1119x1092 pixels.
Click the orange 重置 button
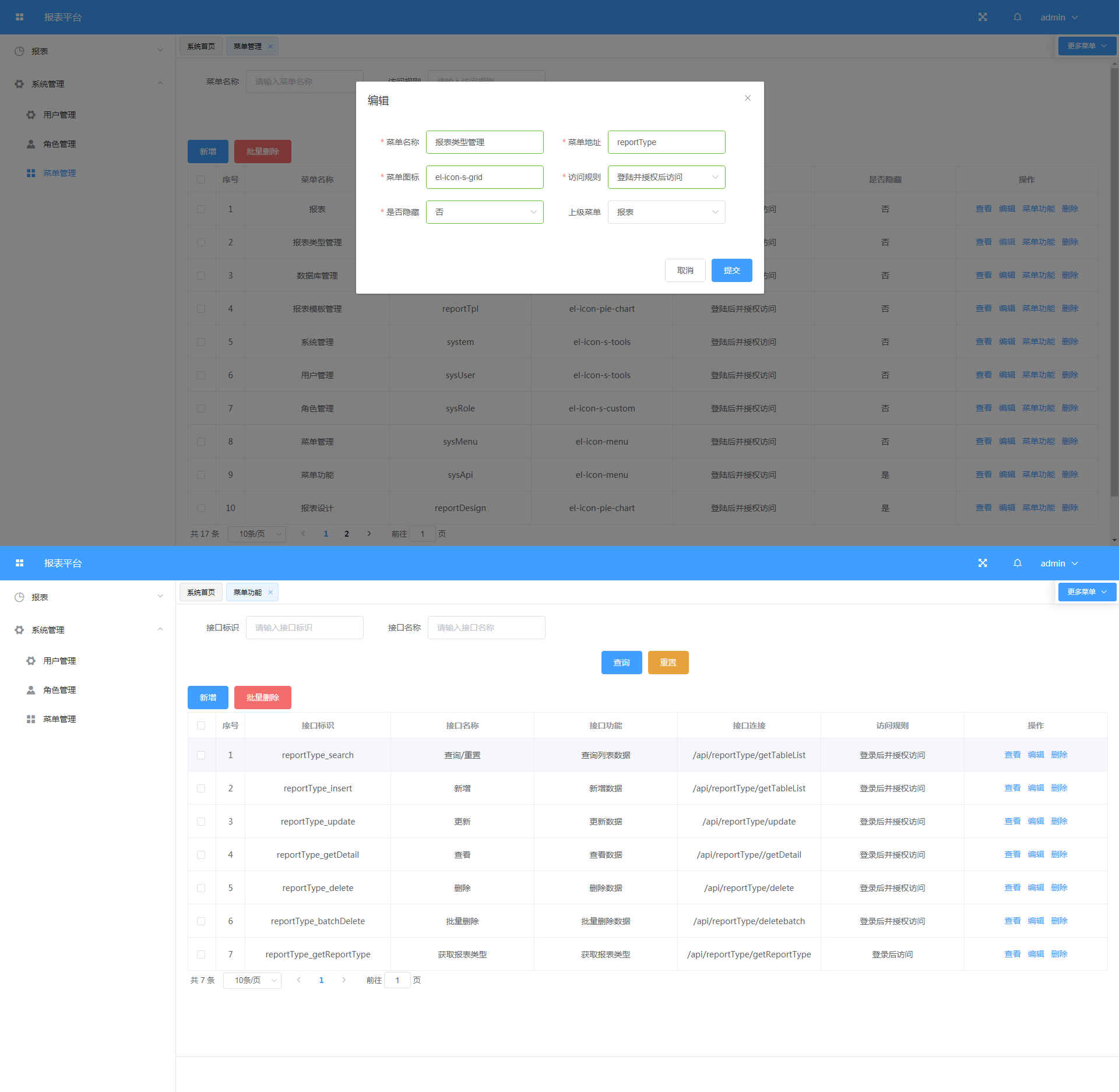(x=668, y=663)
